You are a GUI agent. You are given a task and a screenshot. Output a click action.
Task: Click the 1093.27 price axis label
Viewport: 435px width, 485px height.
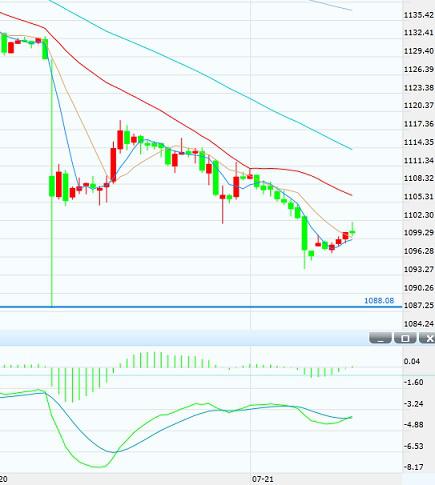coord(419,269)
